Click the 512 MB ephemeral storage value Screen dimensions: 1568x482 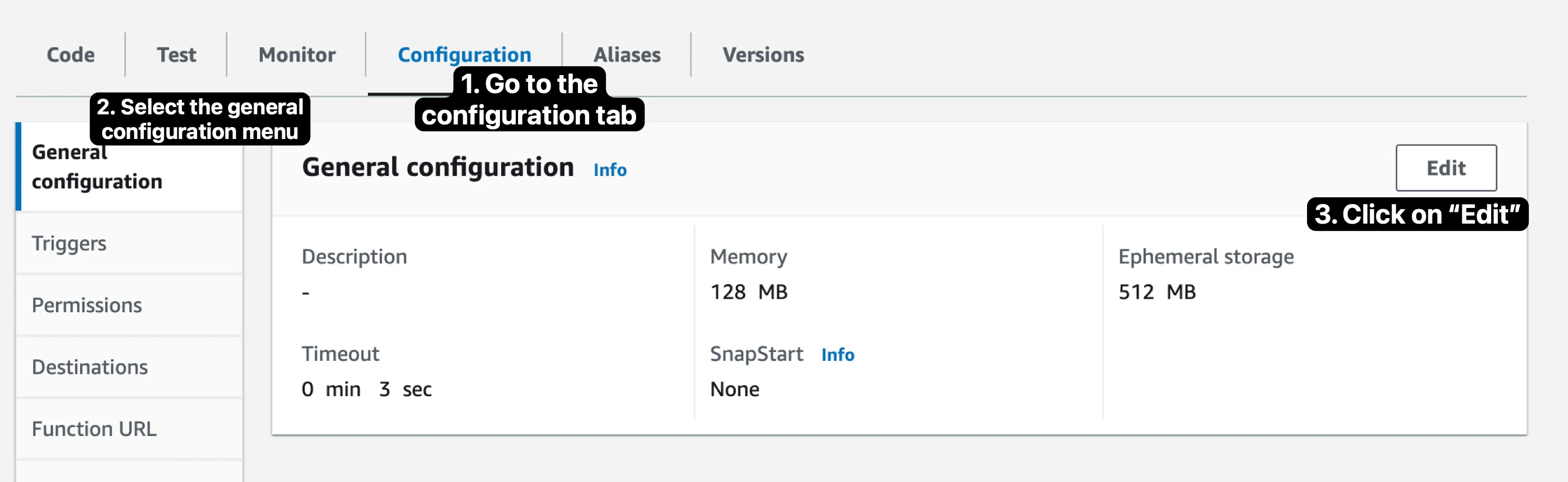1156,292
